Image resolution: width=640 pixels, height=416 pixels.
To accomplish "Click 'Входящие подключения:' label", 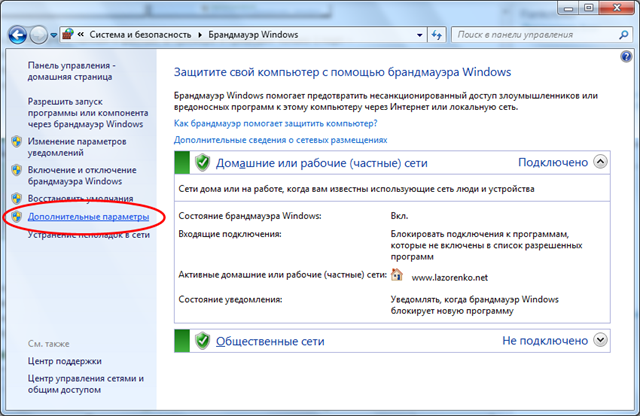I will point(230,234).
